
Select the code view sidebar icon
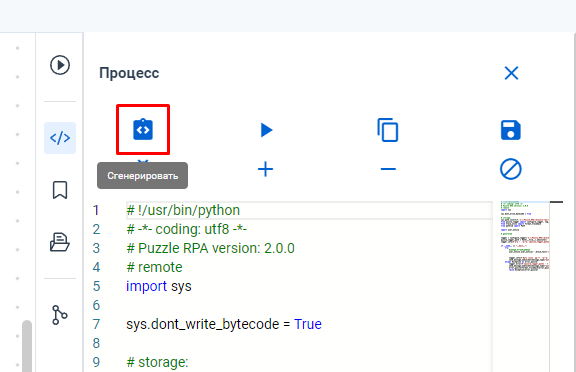[60, 138]
